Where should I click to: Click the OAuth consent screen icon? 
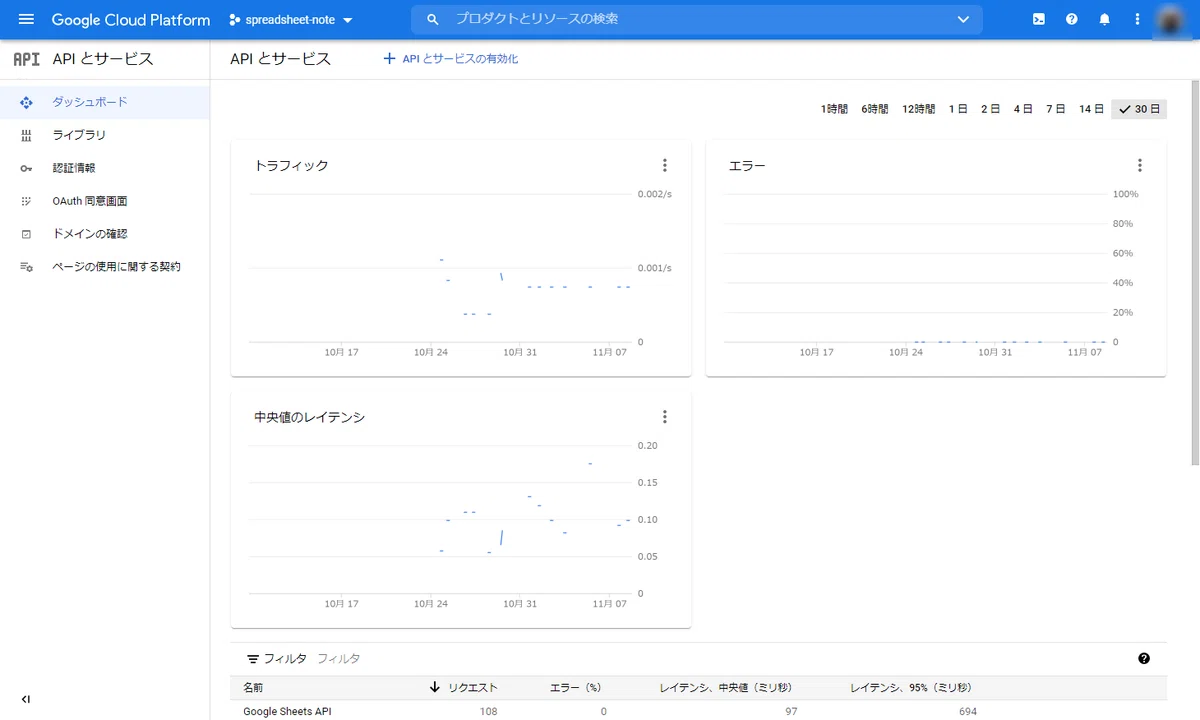pyautogui.click(x=27, y=201)
